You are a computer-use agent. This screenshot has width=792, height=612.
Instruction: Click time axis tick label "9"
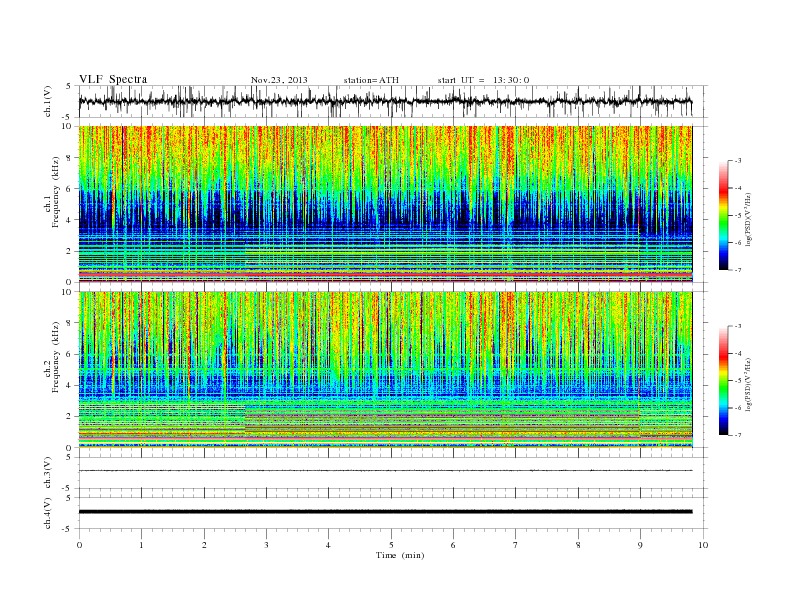pyautogui.click(x=640, y=545)
